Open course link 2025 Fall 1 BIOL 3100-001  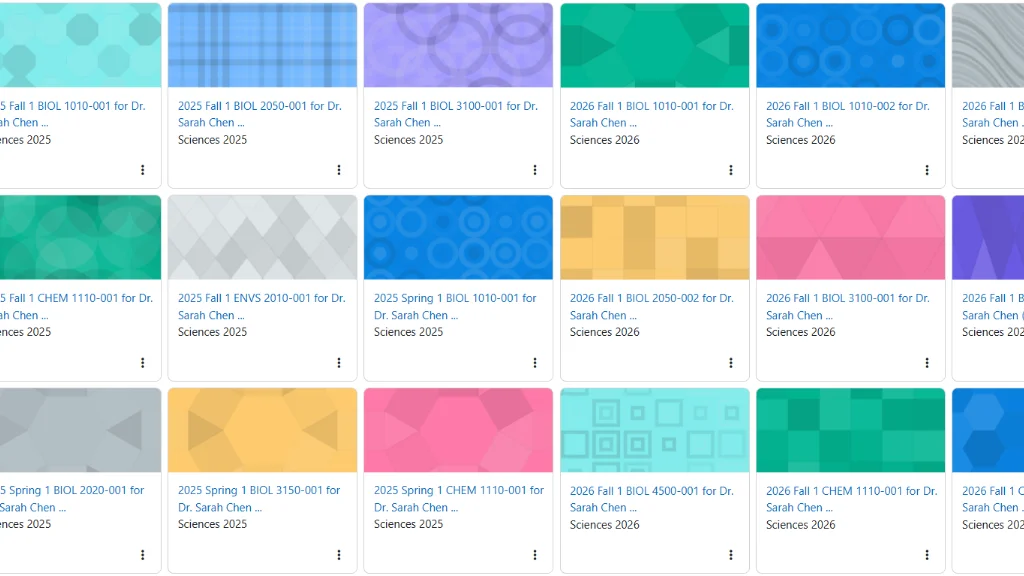pos(456,114)
